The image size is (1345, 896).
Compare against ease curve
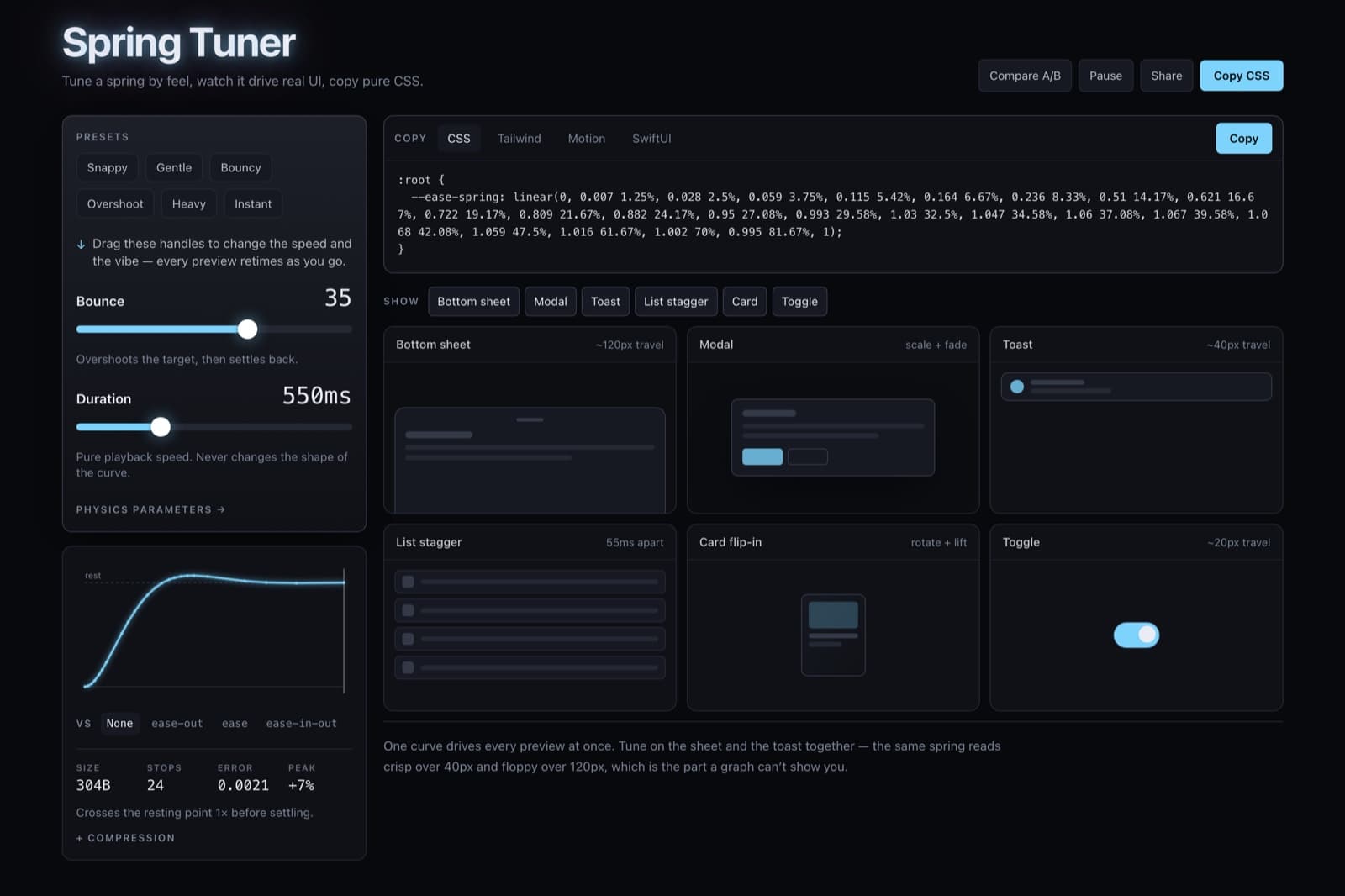tap(235, 724)
